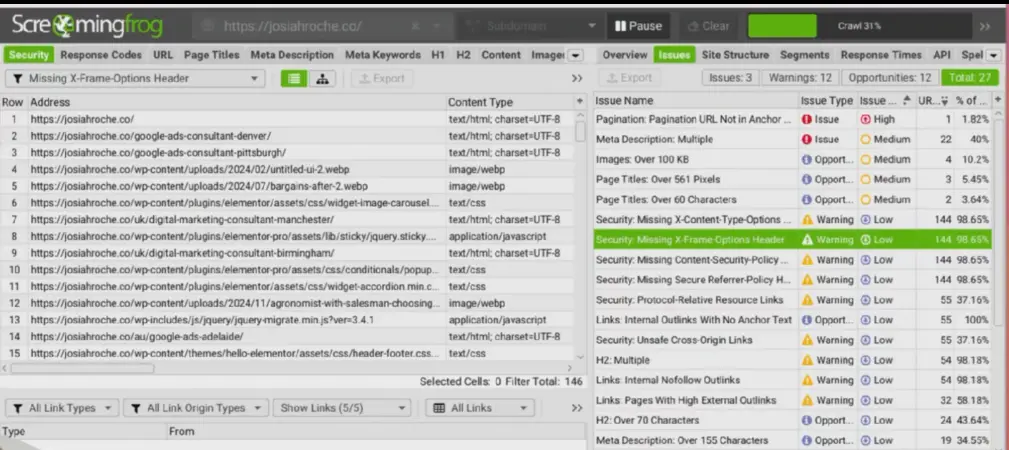Open the URL history dropdown arrow
This screenshot has width=1009, height=450.
click(437, 26)
